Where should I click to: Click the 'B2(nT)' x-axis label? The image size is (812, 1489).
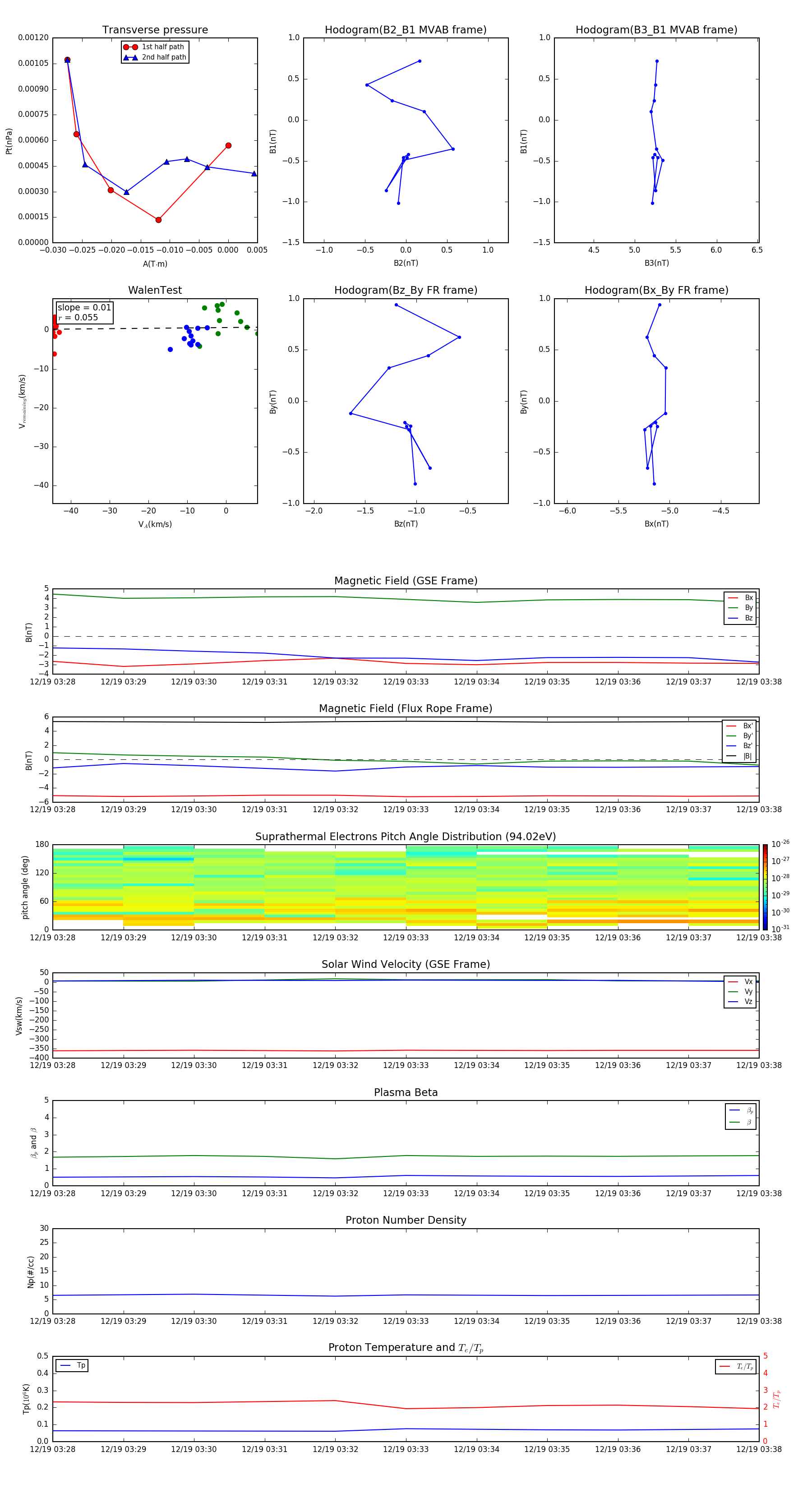coord(406,263)
